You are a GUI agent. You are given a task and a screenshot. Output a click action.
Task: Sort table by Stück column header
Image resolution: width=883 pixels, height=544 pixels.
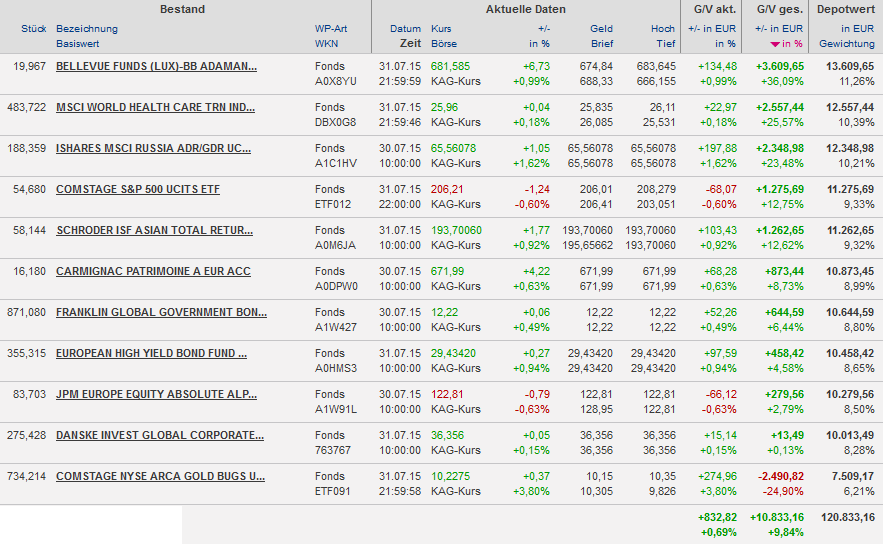coord(33,29)
